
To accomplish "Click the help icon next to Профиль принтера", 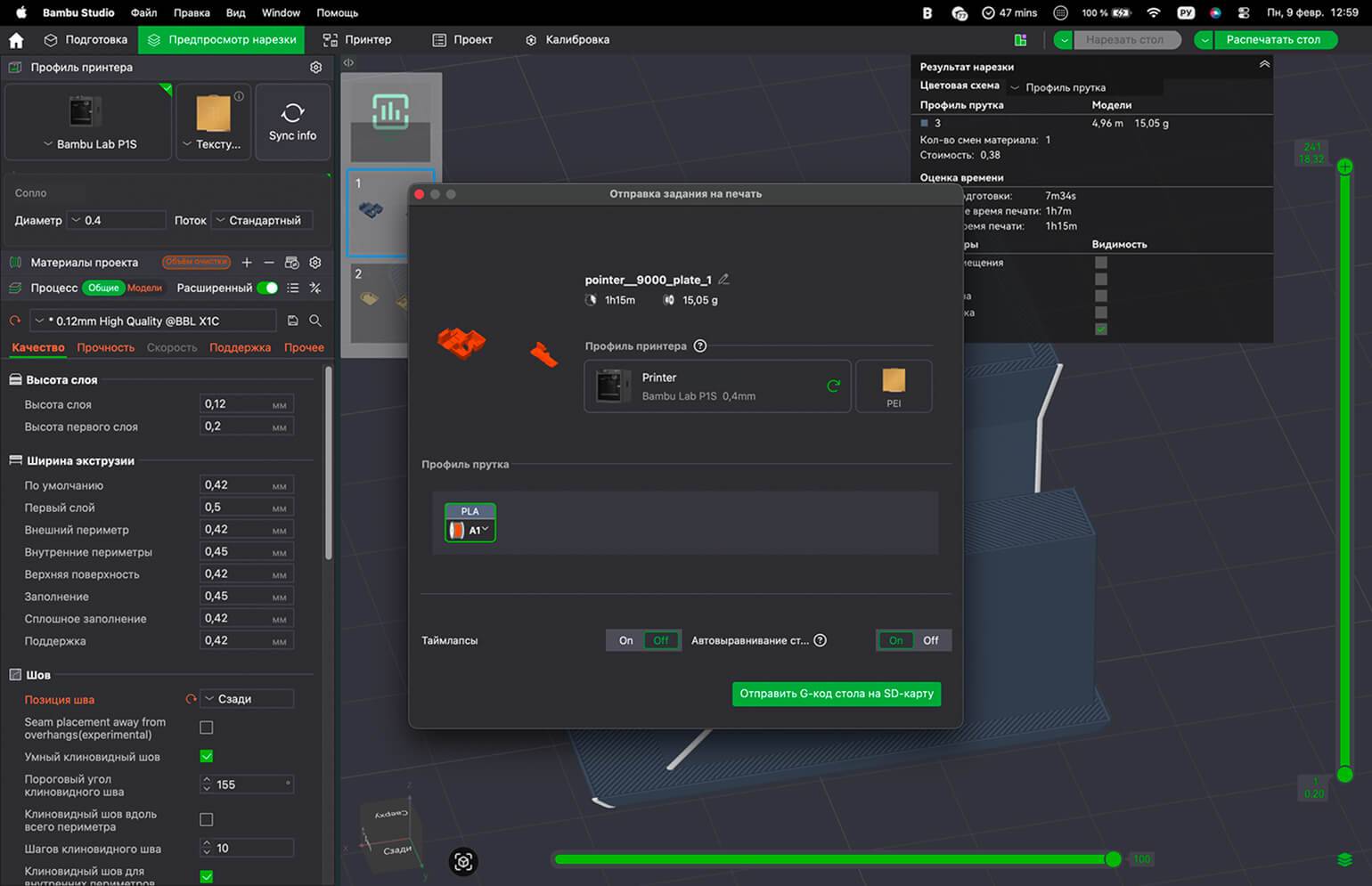I will pos(700,346).
